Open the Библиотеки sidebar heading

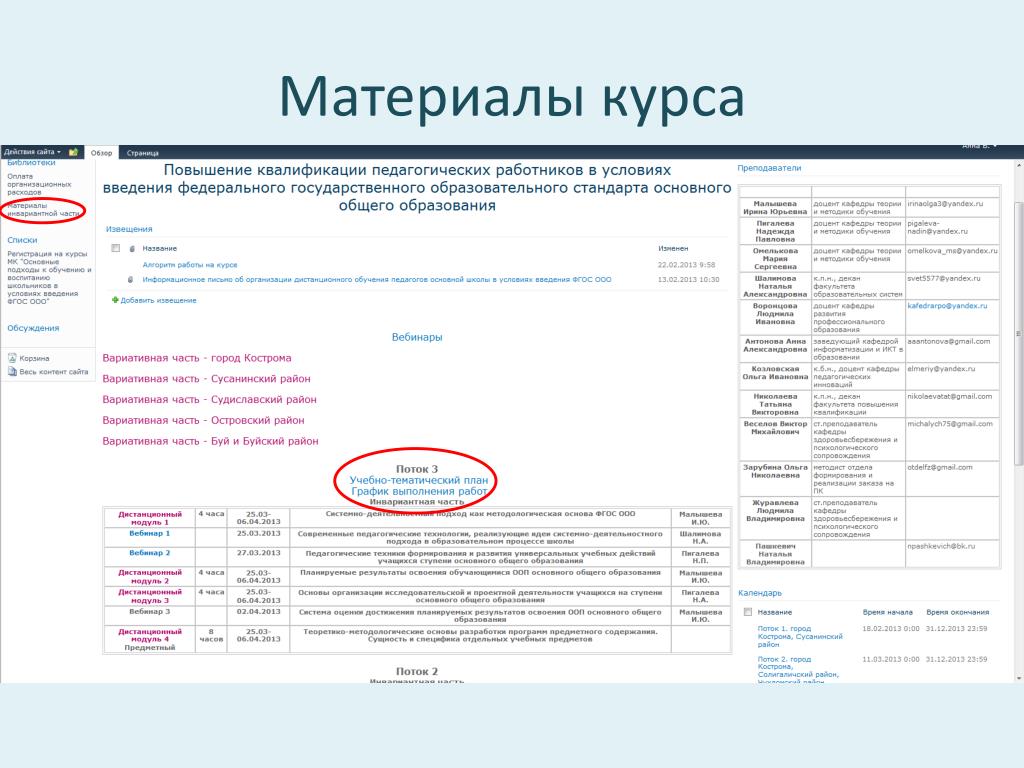(31, 163)
